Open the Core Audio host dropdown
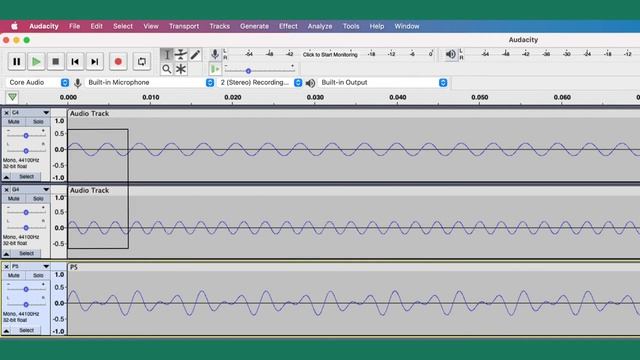Image resolution: width=640 pixels, height=360 pixels. point(38,82)
